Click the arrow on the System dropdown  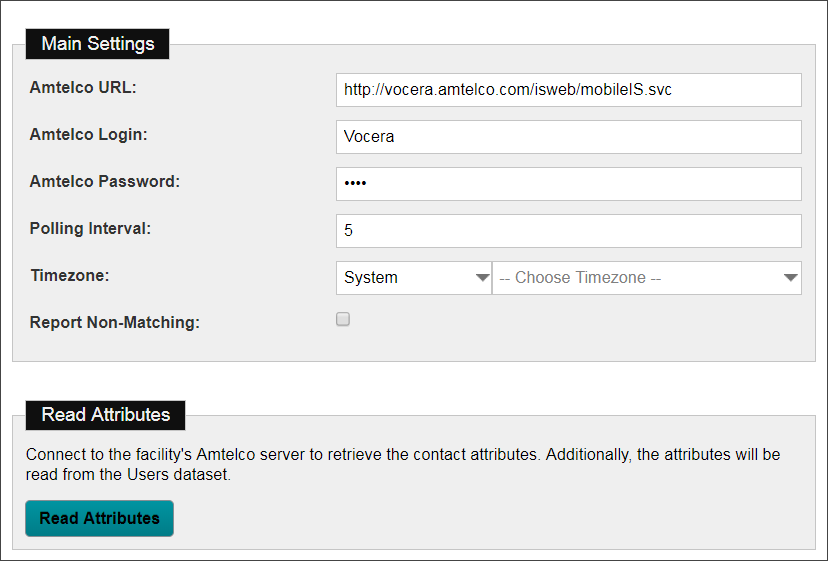(x=481, y=278)
